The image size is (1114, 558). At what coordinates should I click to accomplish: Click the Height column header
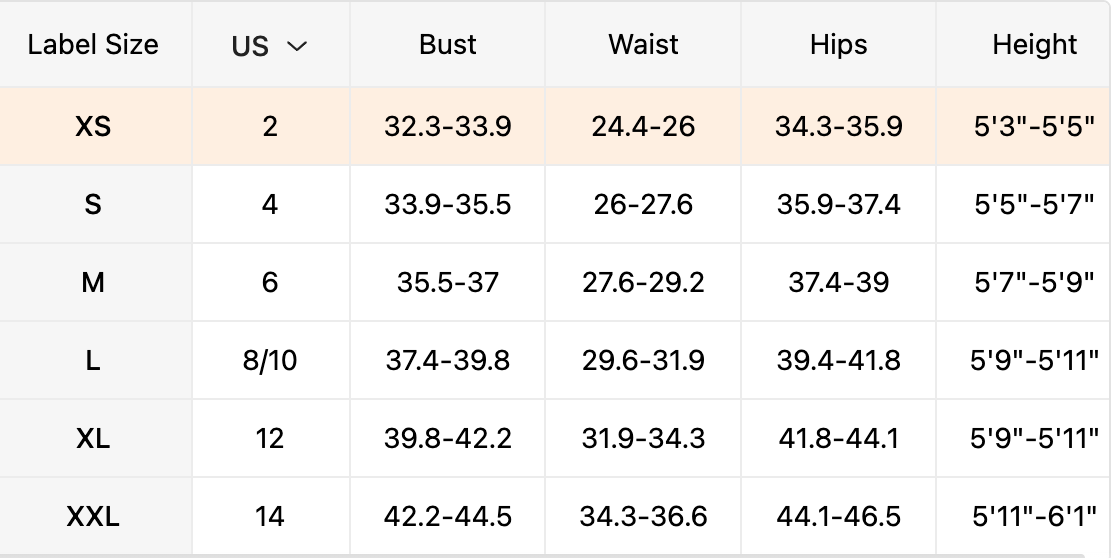point(1034,44)
